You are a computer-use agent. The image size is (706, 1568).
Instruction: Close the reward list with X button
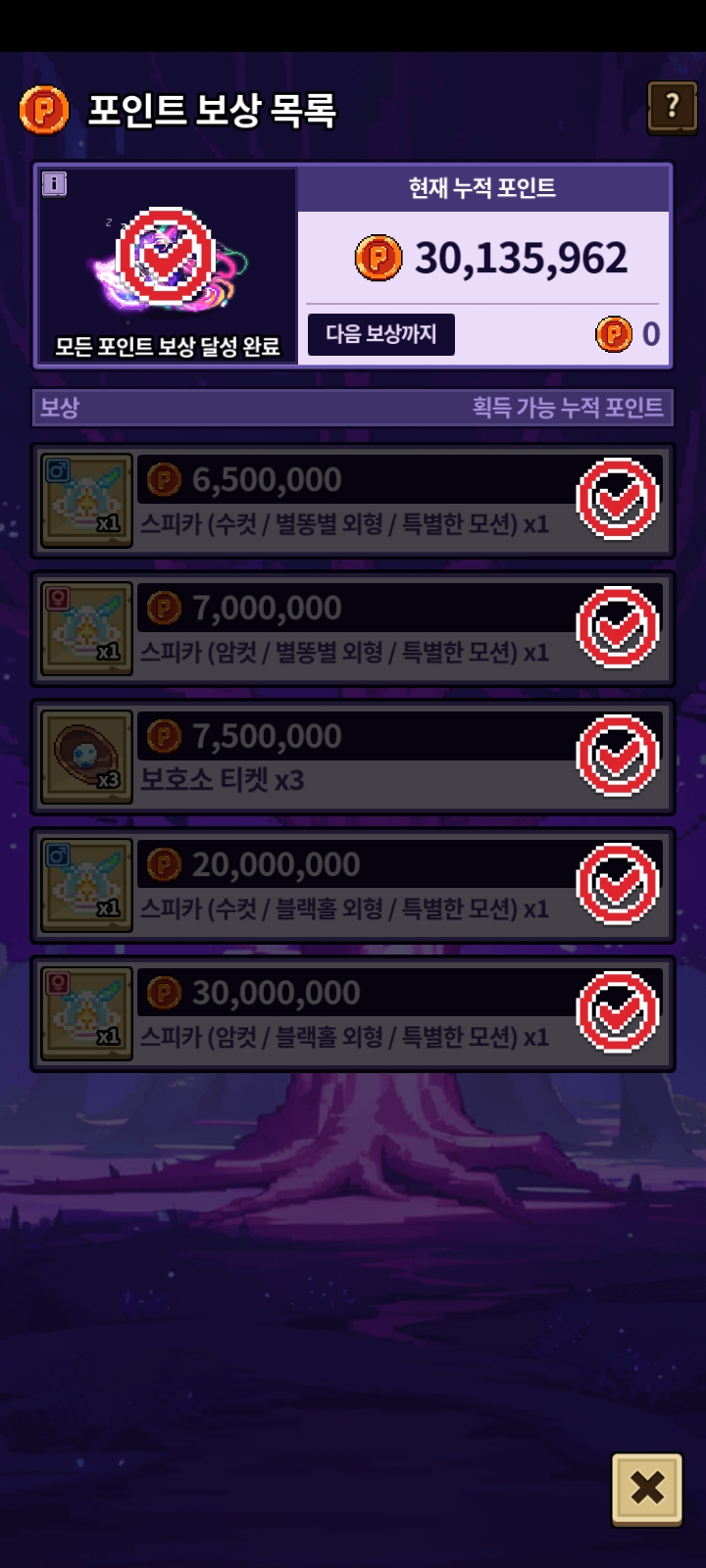pyautogui.click(x=647, y=1489)
